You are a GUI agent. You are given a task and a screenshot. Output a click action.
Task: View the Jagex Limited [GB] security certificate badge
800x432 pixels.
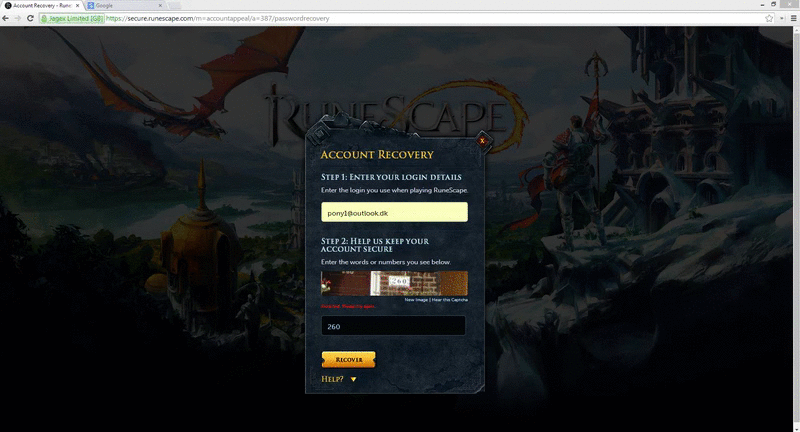coord(72,18)
